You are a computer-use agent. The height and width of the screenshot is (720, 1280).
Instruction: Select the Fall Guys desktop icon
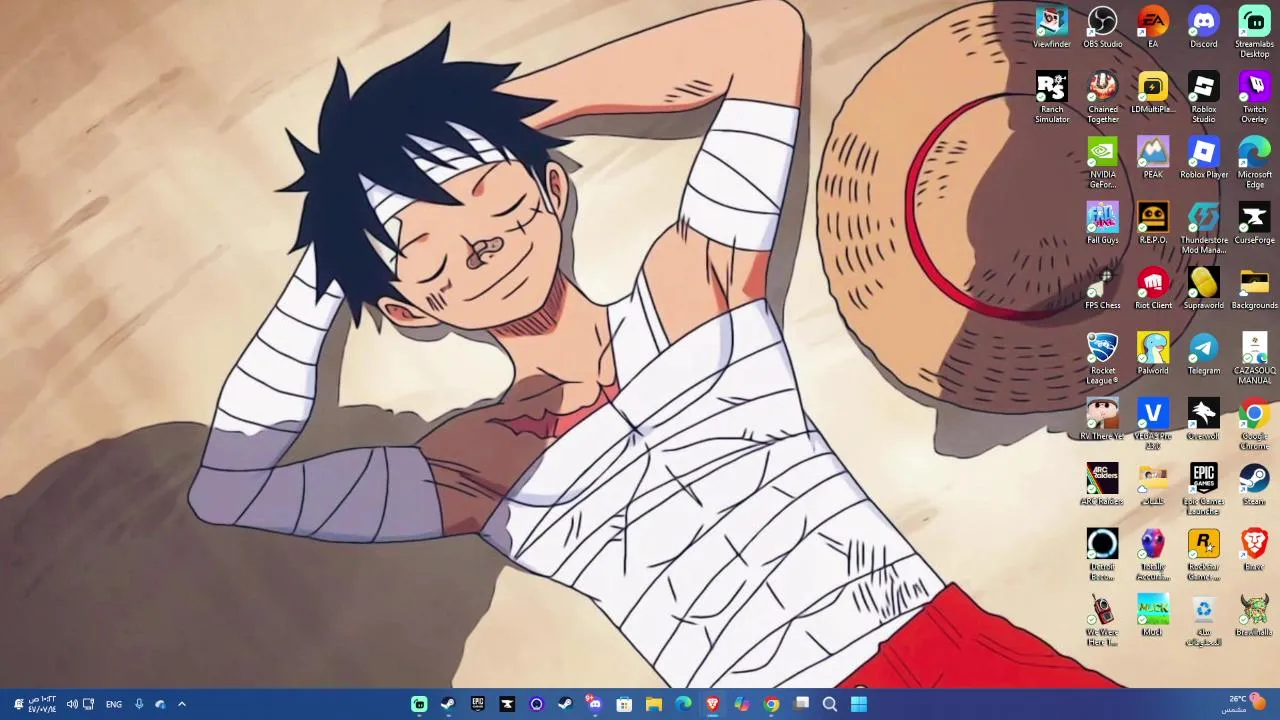[1103, 223]
